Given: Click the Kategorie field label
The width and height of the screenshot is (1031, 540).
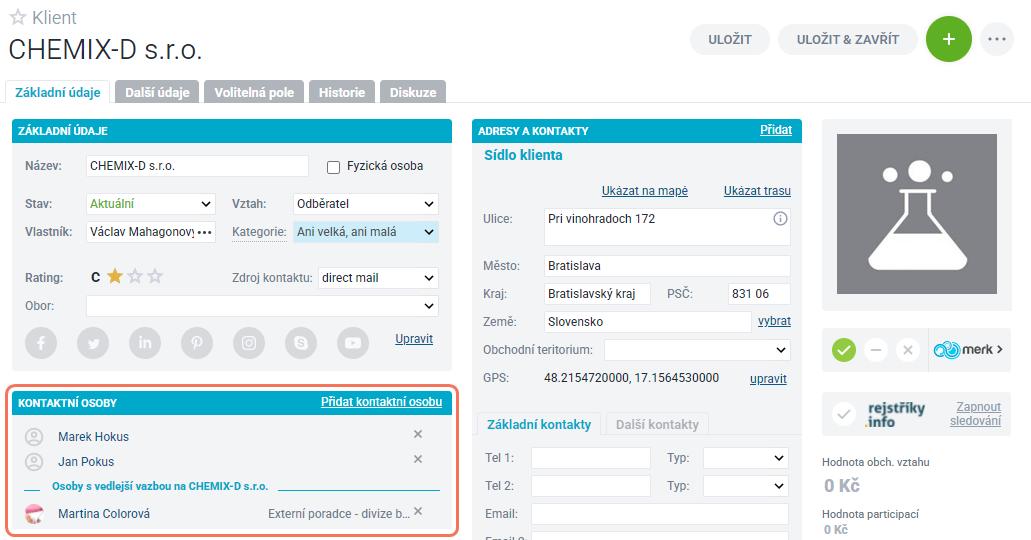Looking at the screenshot, I should 259,232.
